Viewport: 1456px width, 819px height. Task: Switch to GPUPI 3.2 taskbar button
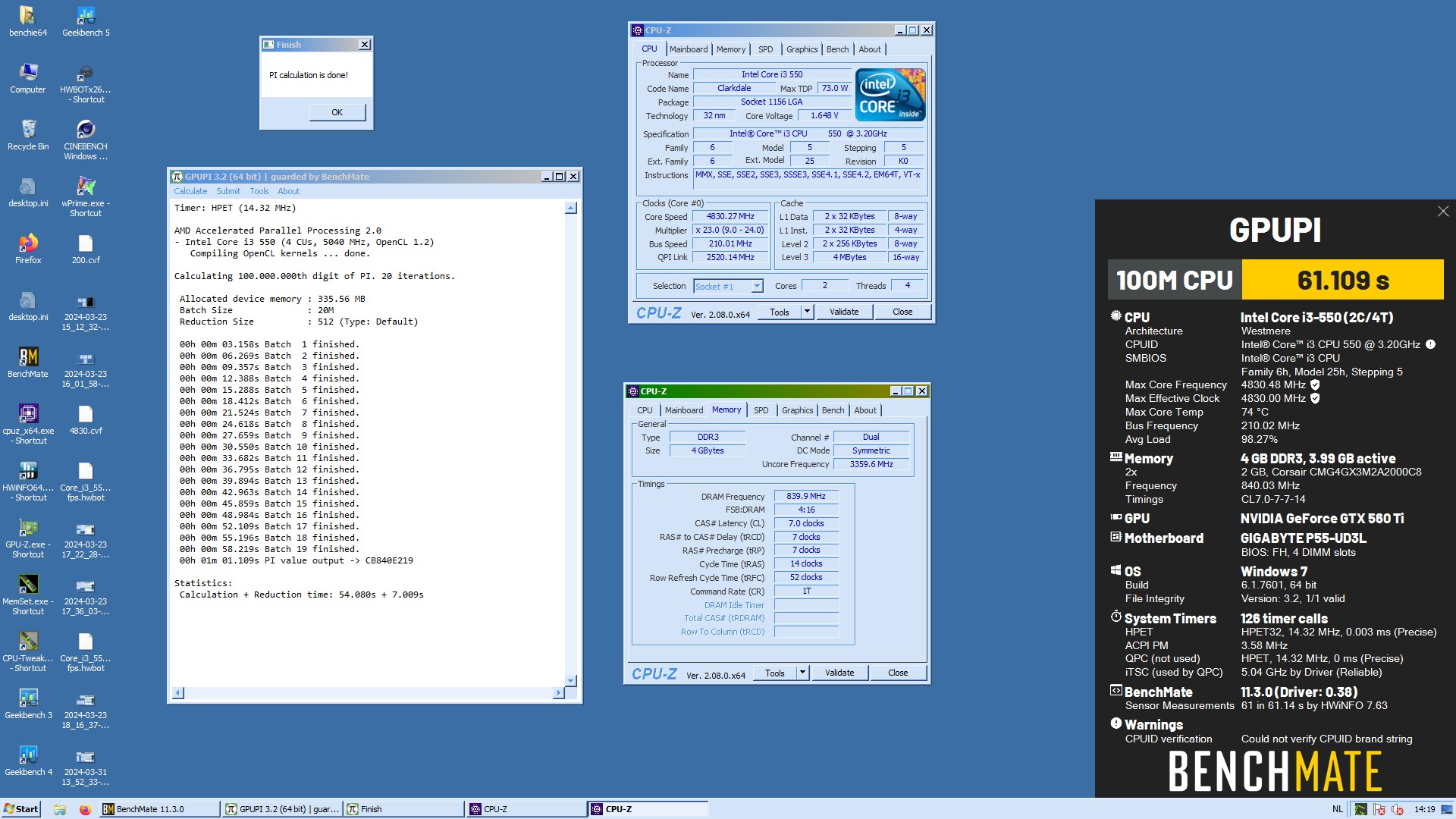[x=282, y=809]
